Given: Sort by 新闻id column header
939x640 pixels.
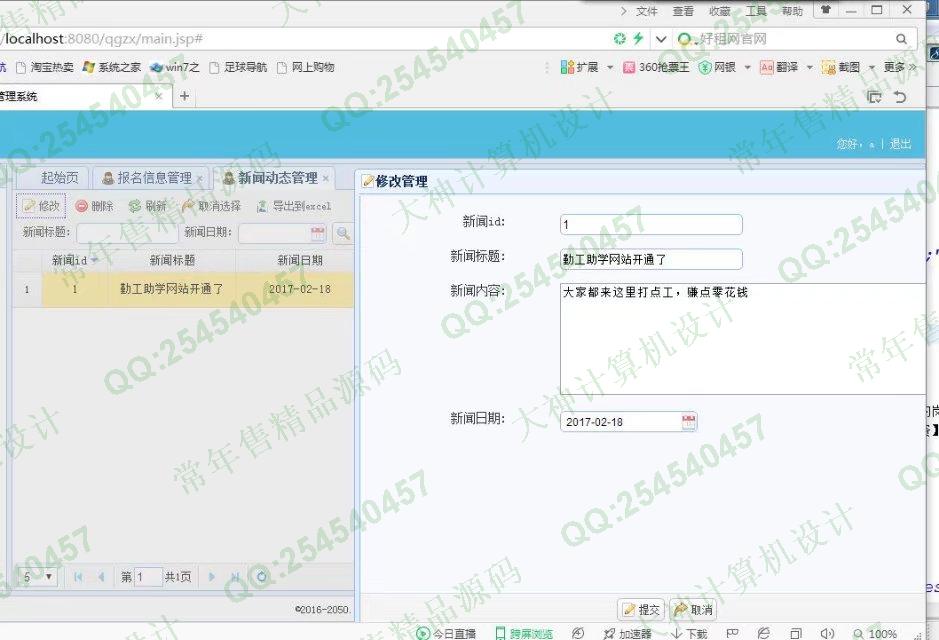Looking at the screenshot, I should (74, 260).
